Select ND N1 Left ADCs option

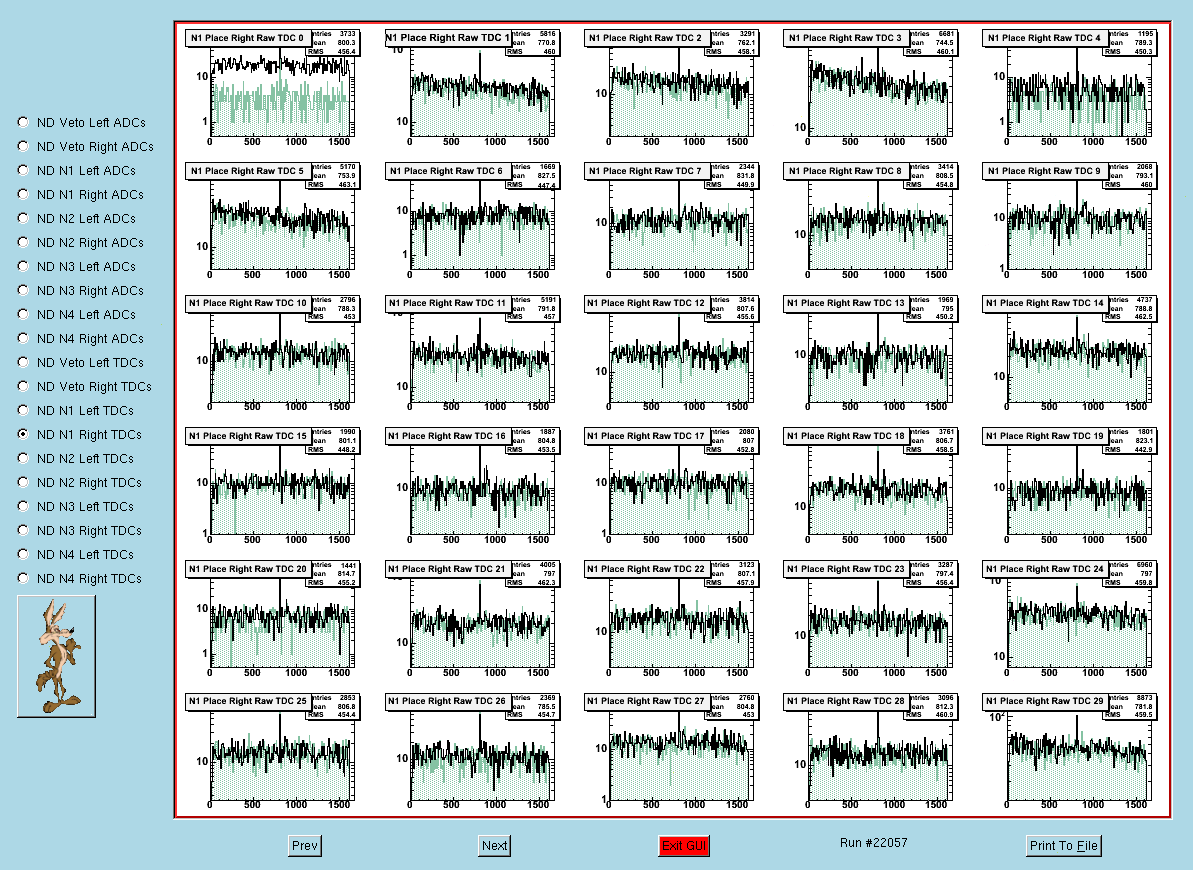coord(24,170)
